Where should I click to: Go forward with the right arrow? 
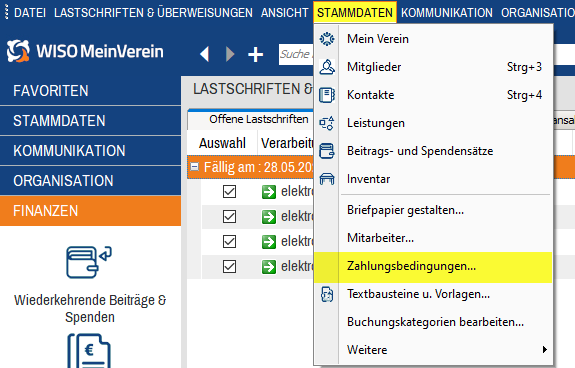click(230, 54)
